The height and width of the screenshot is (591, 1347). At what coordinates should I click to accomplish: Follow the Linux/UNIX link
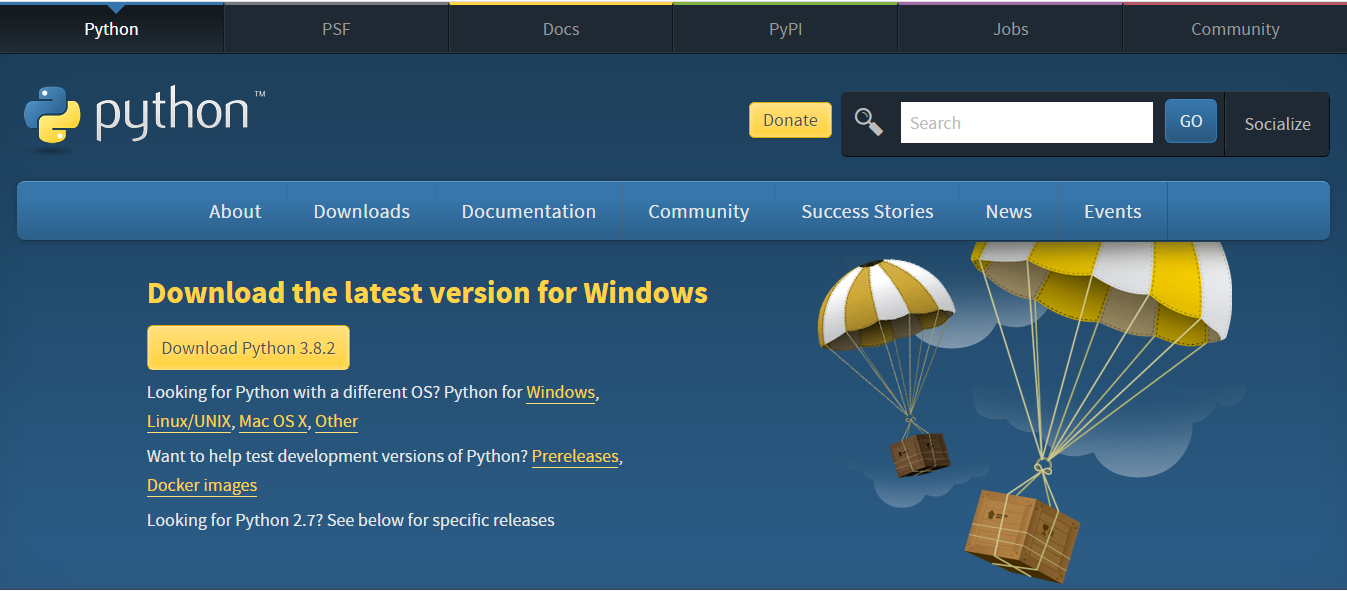[x=189, y=422]
